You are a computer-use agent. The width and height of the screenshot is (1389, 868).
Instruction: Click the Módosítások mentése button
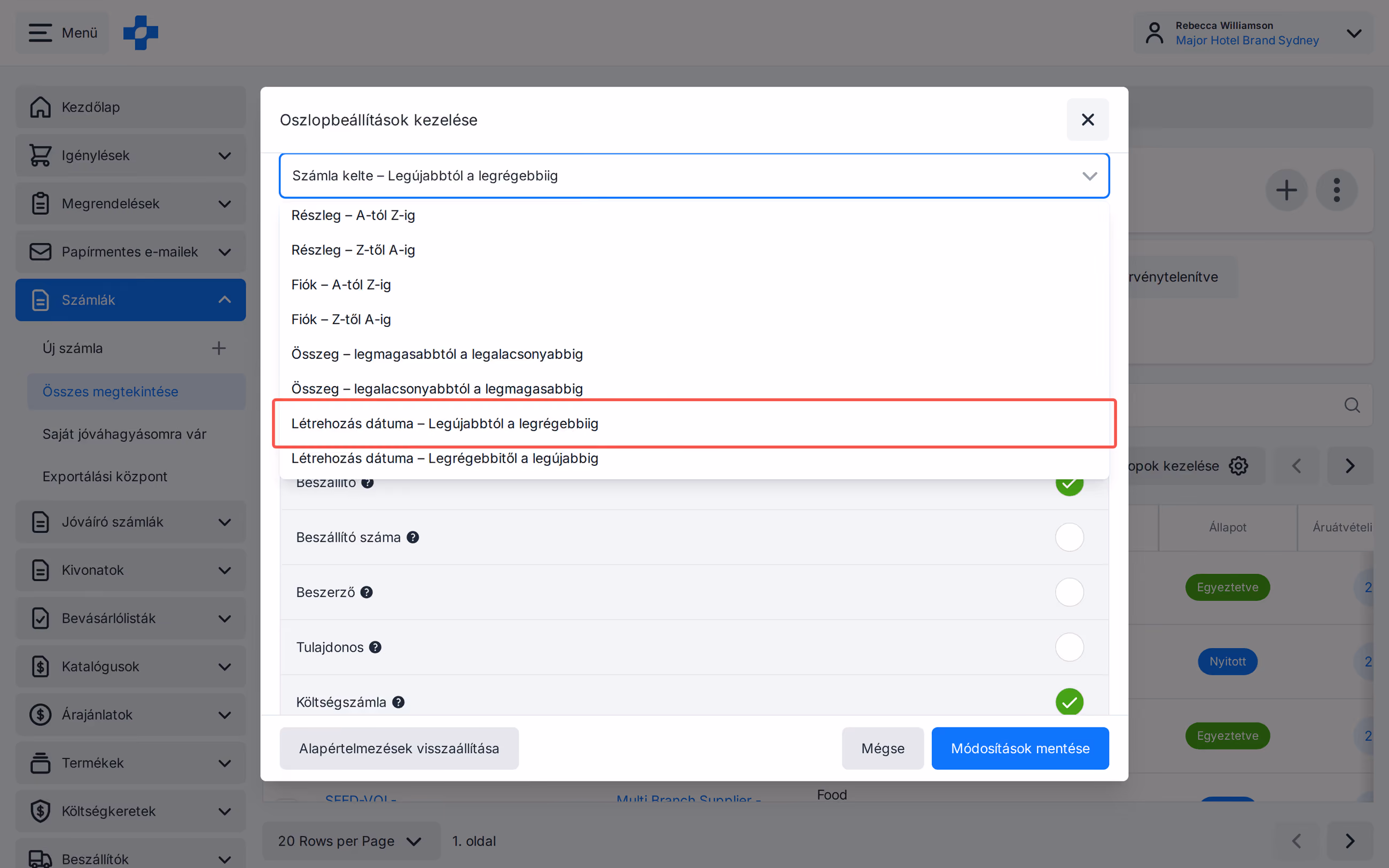(1020, 748)
